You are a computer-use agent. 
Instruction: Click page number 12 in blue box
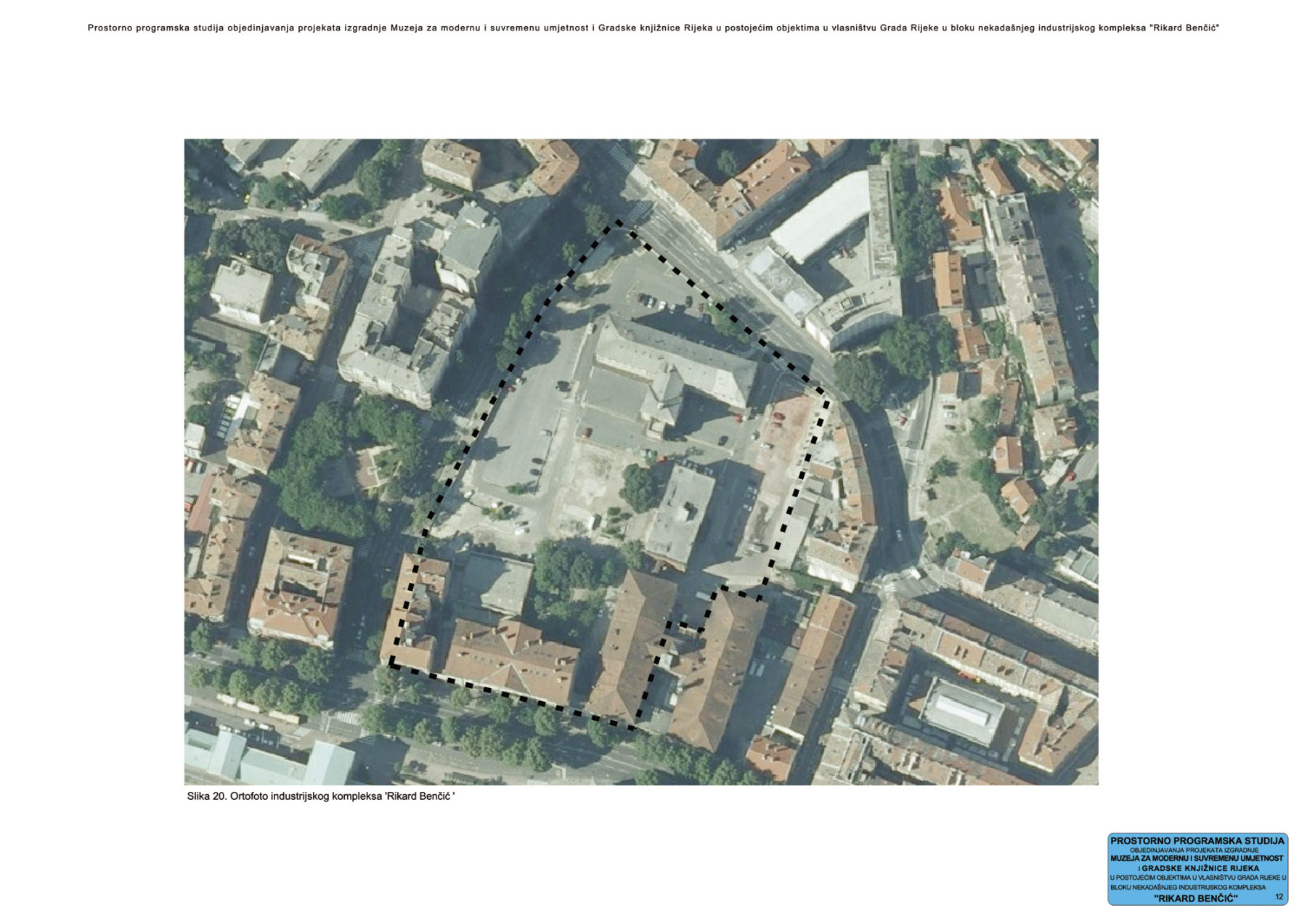click(x=1279, y=897)
